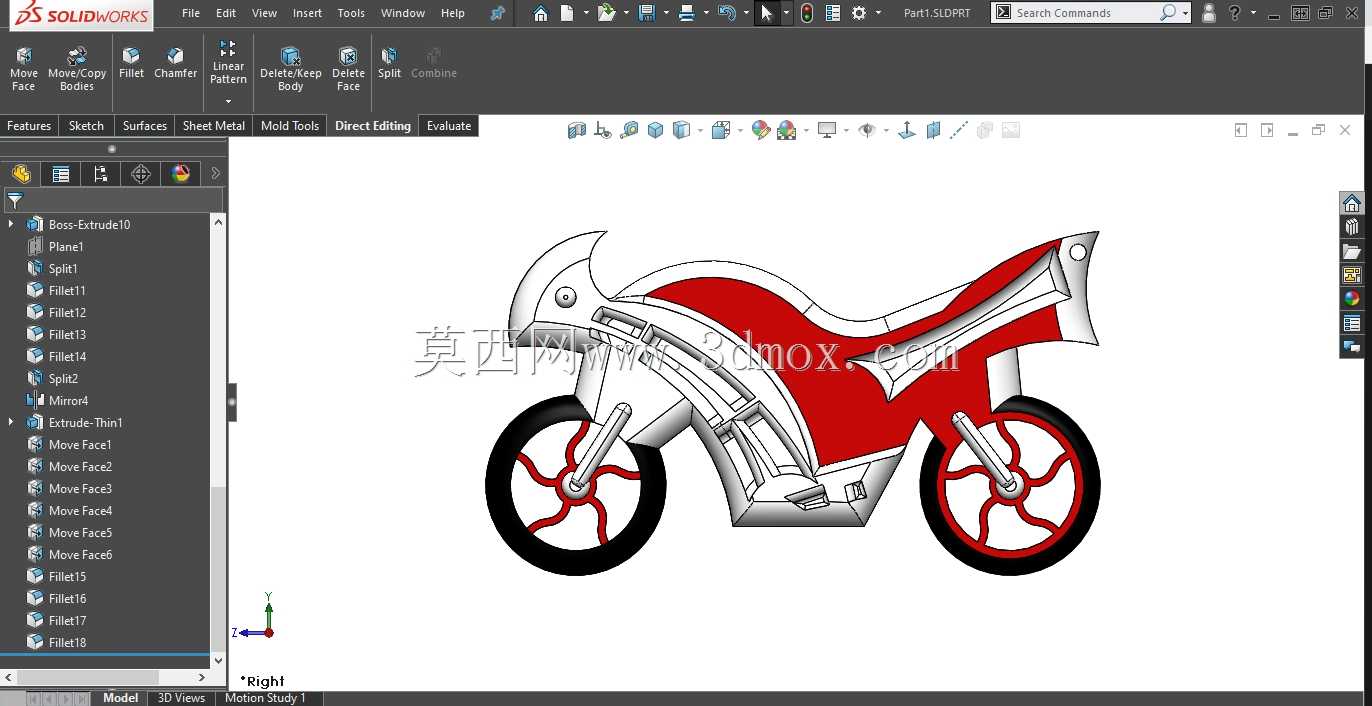Click the Apply Scene icon
The width and height of the screenshot is (1372, 706).
click(x=786, y=130)
